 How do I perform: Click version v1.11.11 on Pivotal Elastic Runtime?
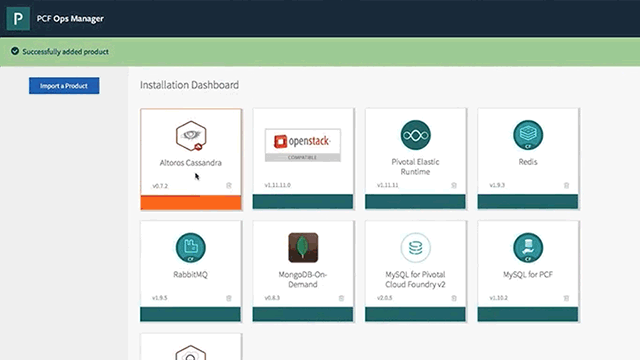tap(388, 185)
